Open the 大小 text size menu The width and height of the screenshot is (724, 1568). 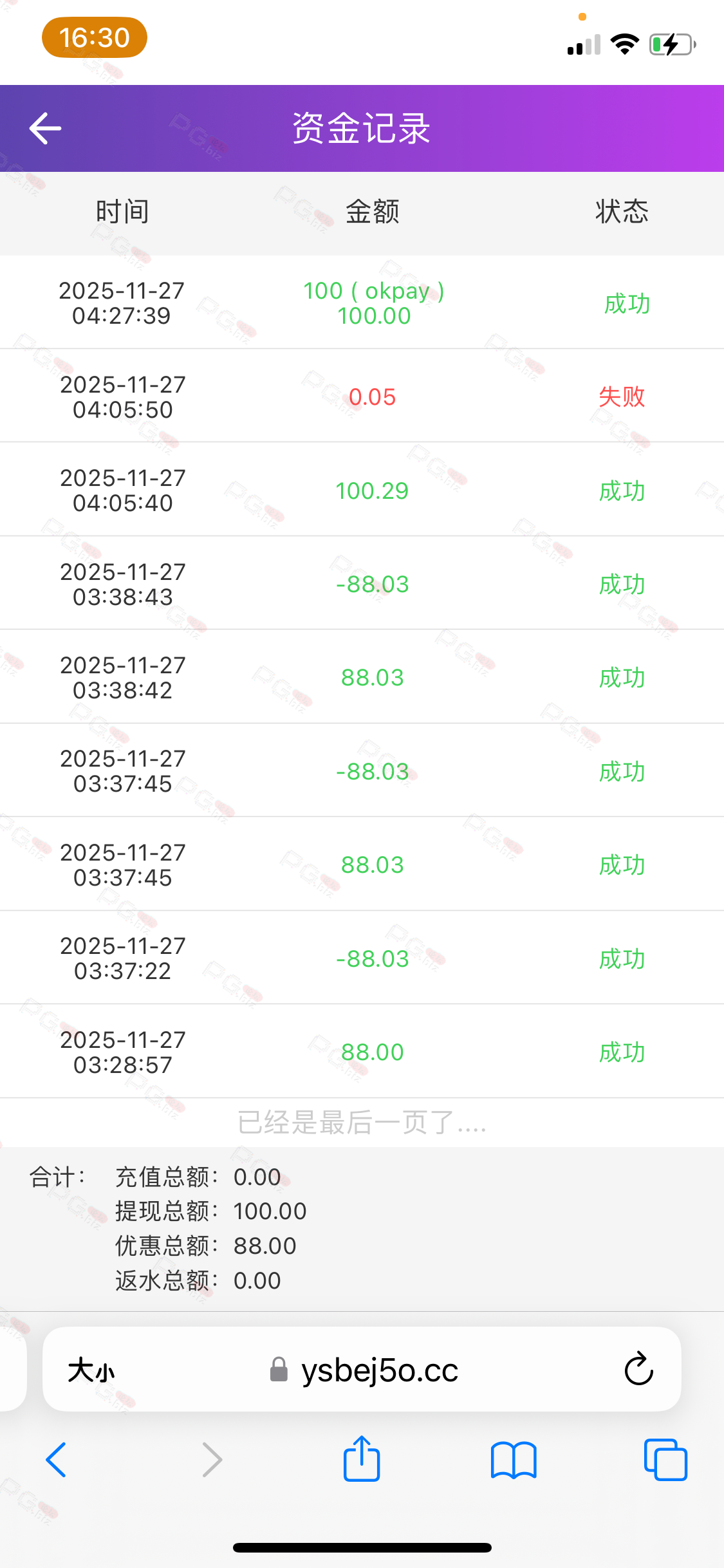91,1370
